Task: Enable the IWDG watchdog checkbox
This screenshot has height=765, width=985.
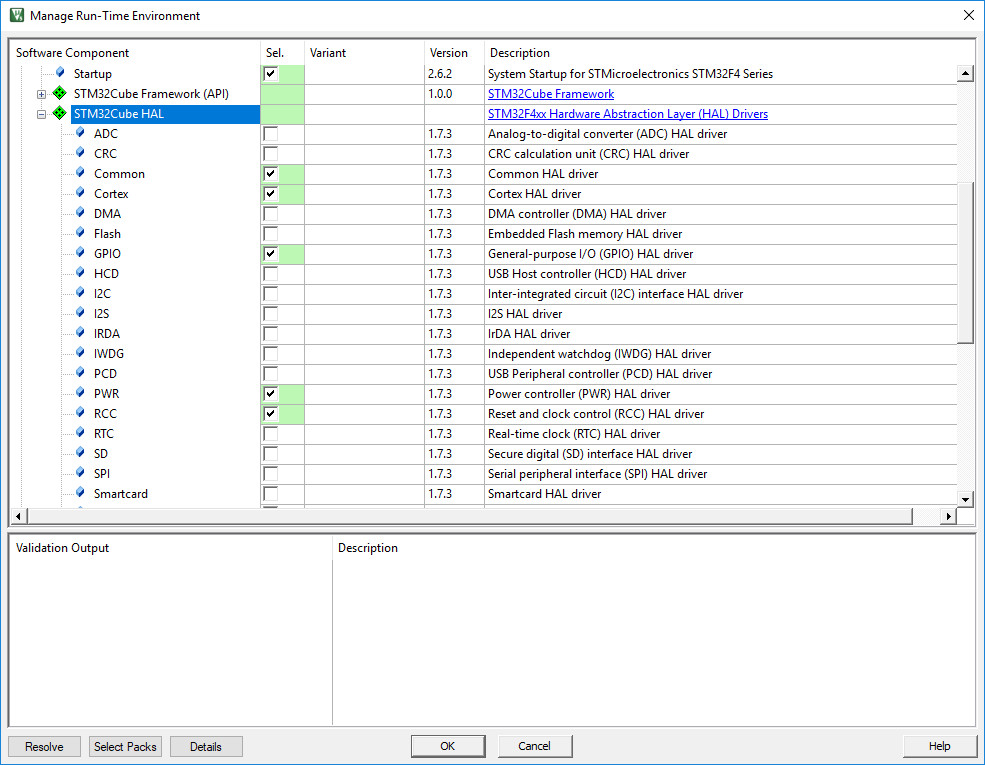Action: pos(271,354)
